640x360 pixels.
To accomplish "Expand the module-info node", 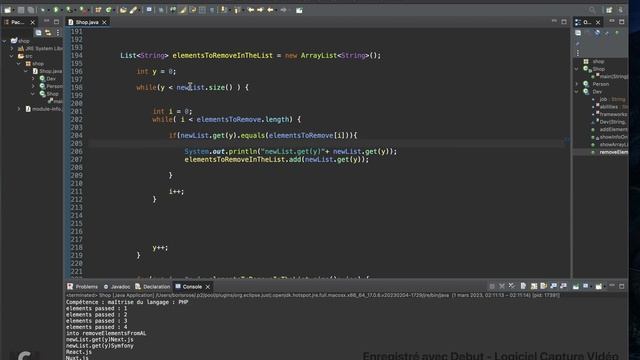I will pyautogui.click(x=19, y=109).
